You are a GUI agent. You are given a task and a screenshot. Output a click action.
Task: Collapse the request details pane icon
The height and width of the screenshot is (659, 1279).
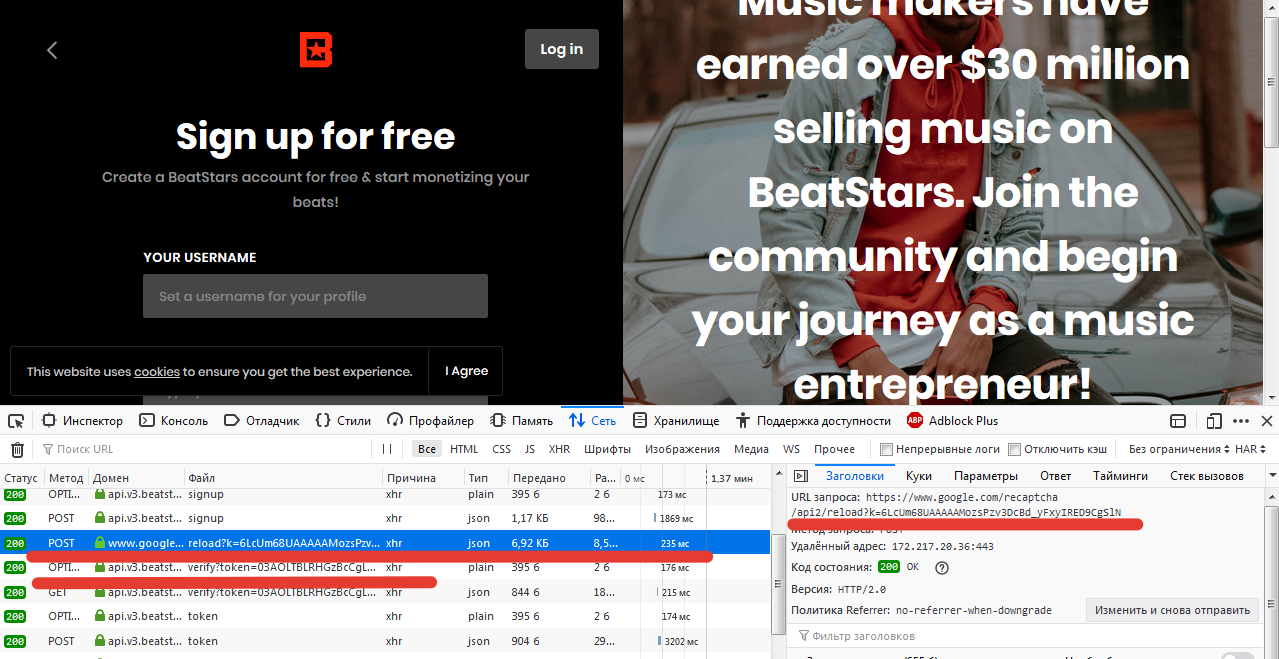(801, 476)
